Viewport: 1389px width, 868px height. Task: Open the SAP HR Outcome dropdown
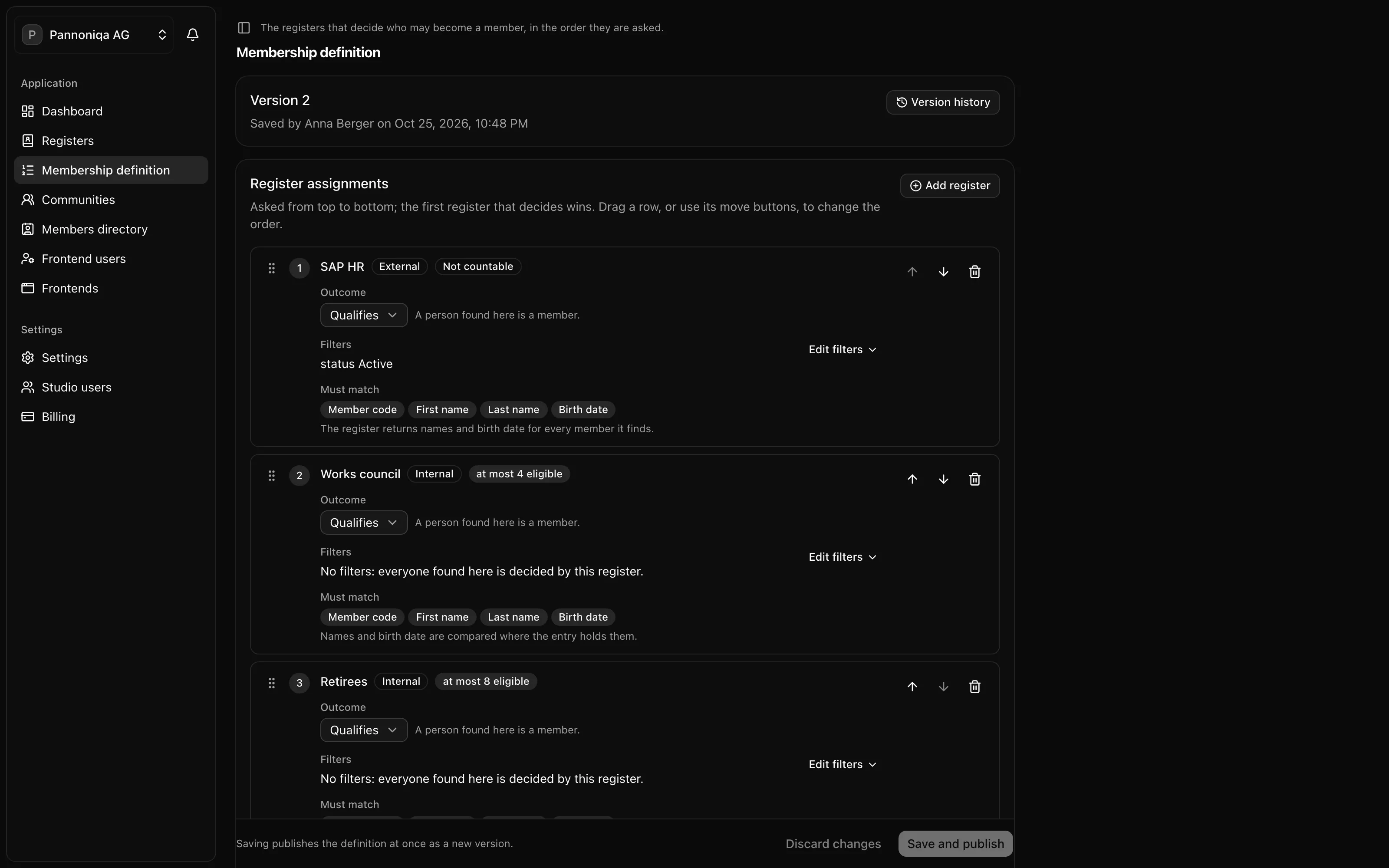(364, 315)
